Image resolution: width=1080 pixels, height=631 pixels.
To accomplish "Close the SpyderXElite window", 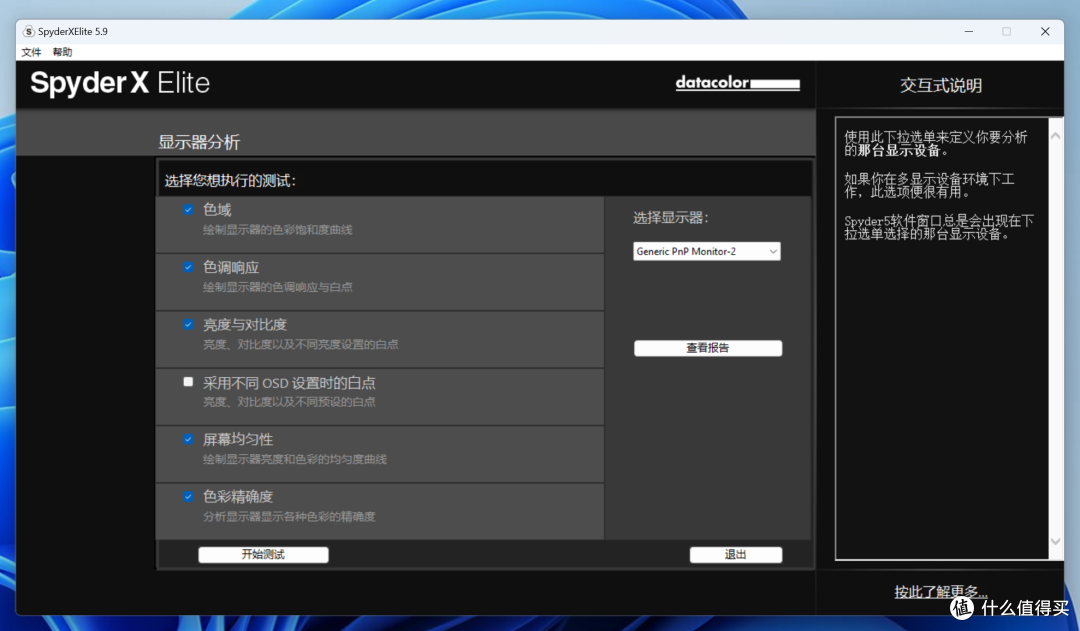I will point(1045,32).
